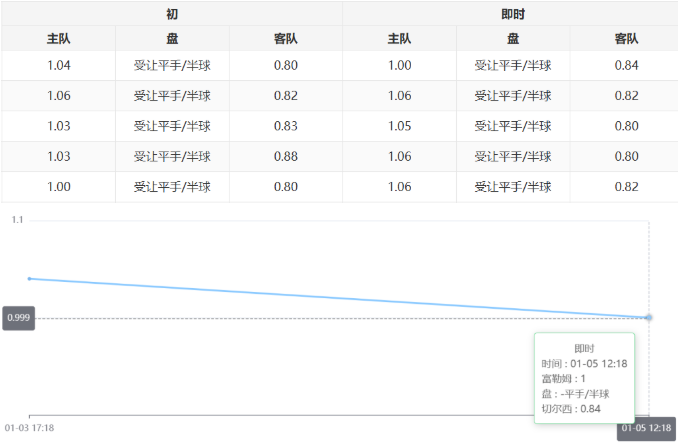Click the 01-03 17:18 x-axis label
The width and height of the screenshot is (697, 448).
[29, 428]
